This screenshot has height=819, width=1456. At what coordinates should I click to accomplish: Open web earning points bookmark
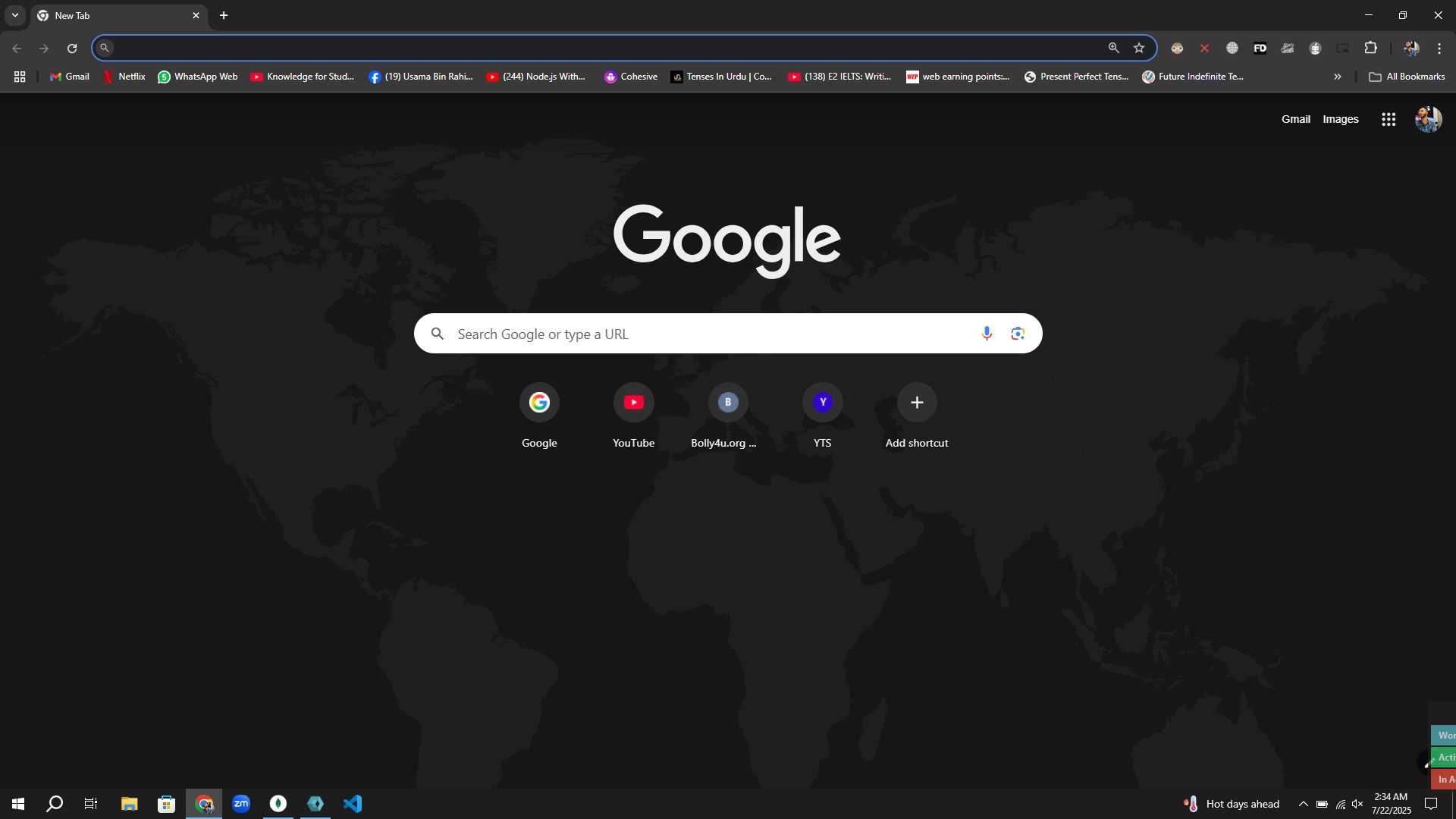958,77
